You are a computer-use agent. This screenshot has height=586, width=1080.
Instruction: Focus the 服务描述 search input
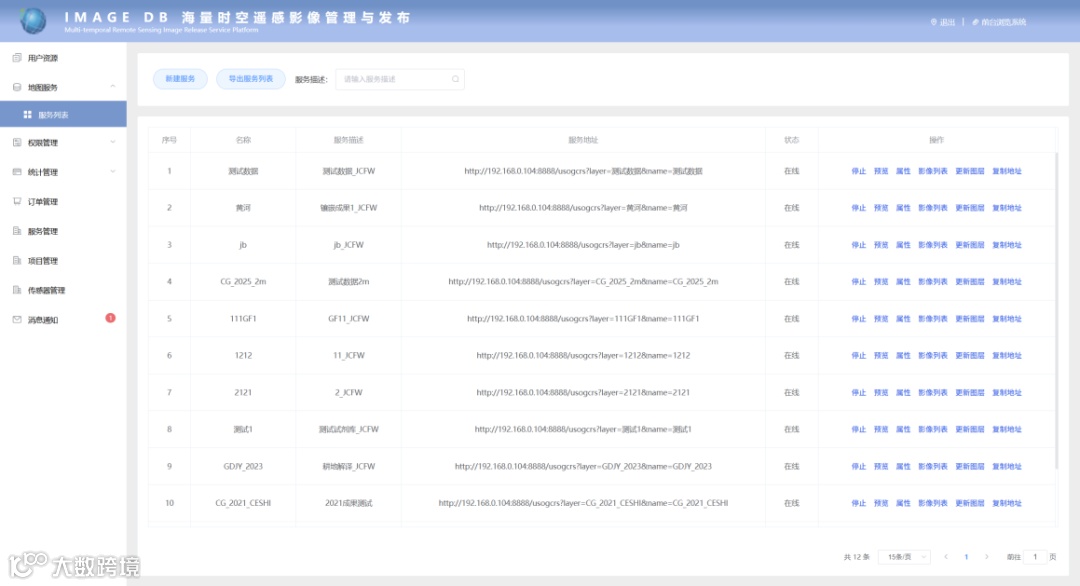[399, 79]
